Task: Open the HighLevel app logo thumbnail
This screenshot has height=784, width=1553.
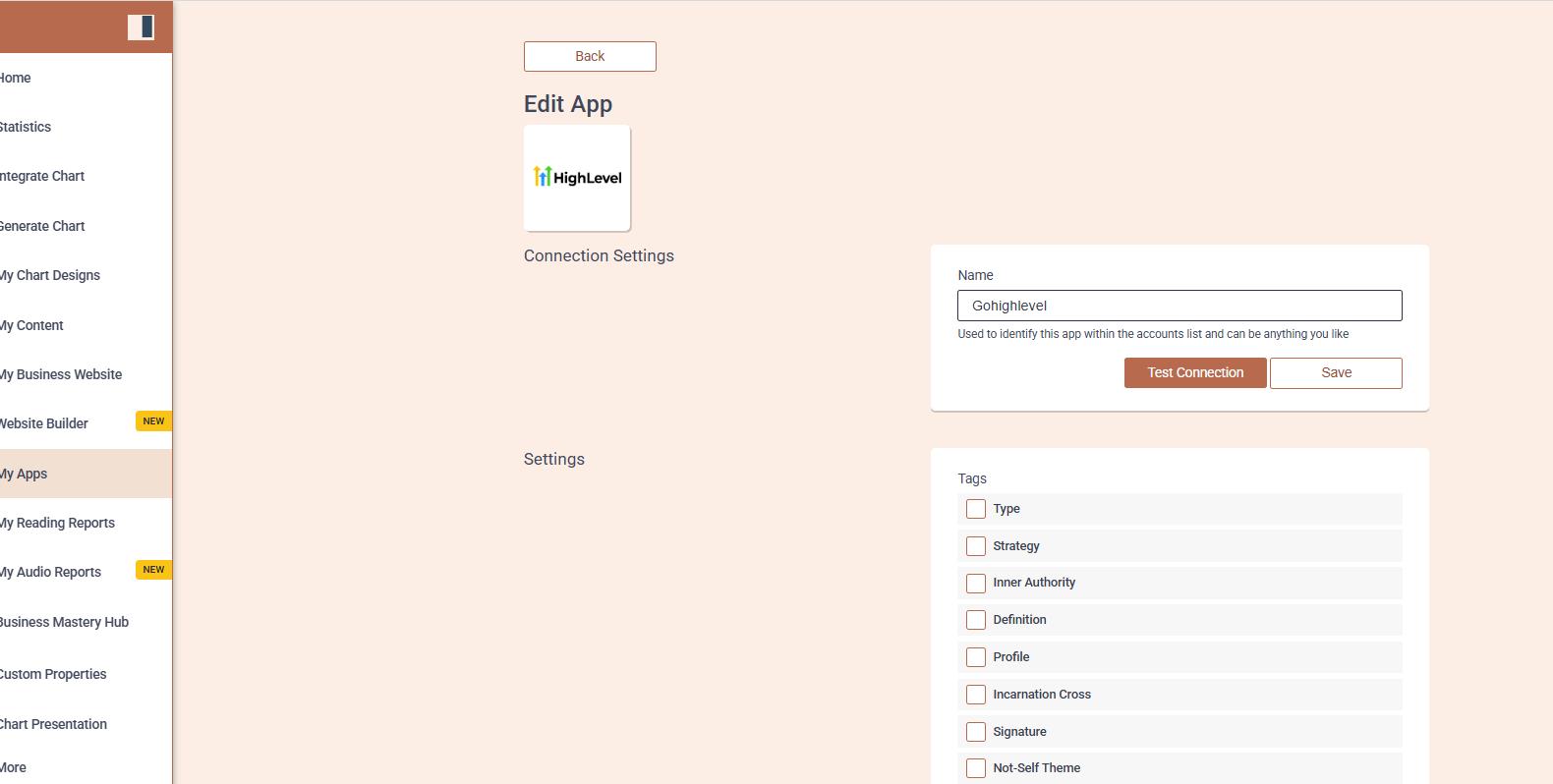Action: (577, 178)
